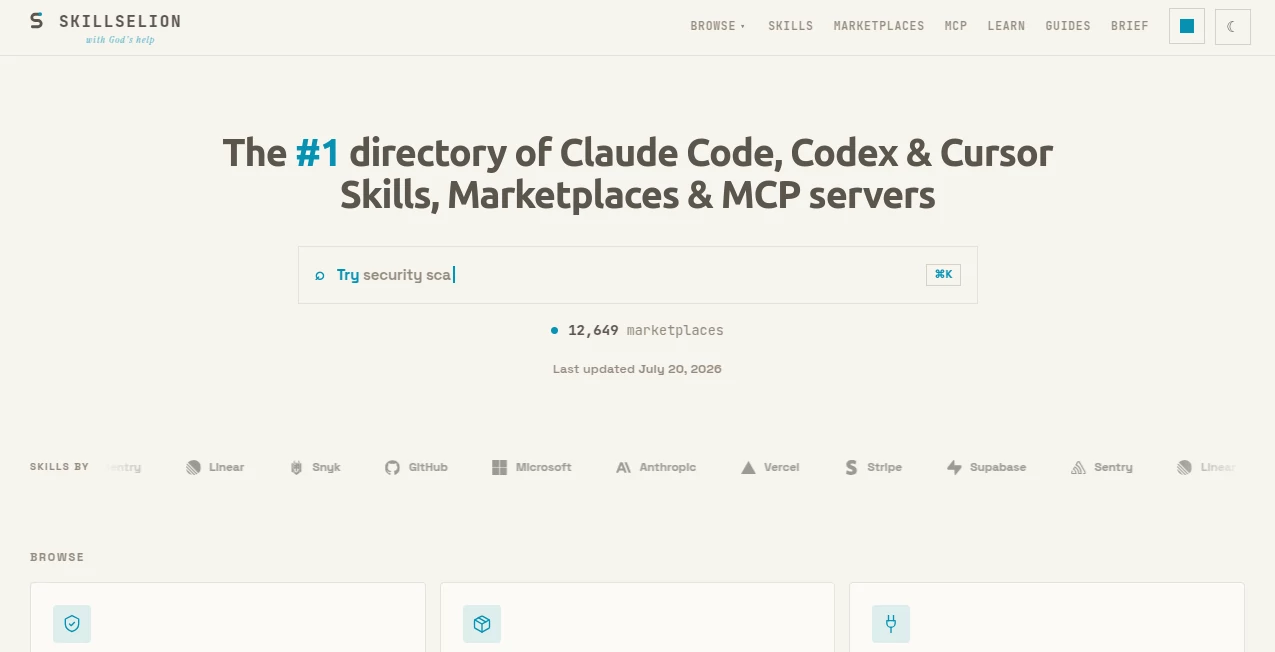
Task: Click the BROWSE section heading
Action: (57, 557)
